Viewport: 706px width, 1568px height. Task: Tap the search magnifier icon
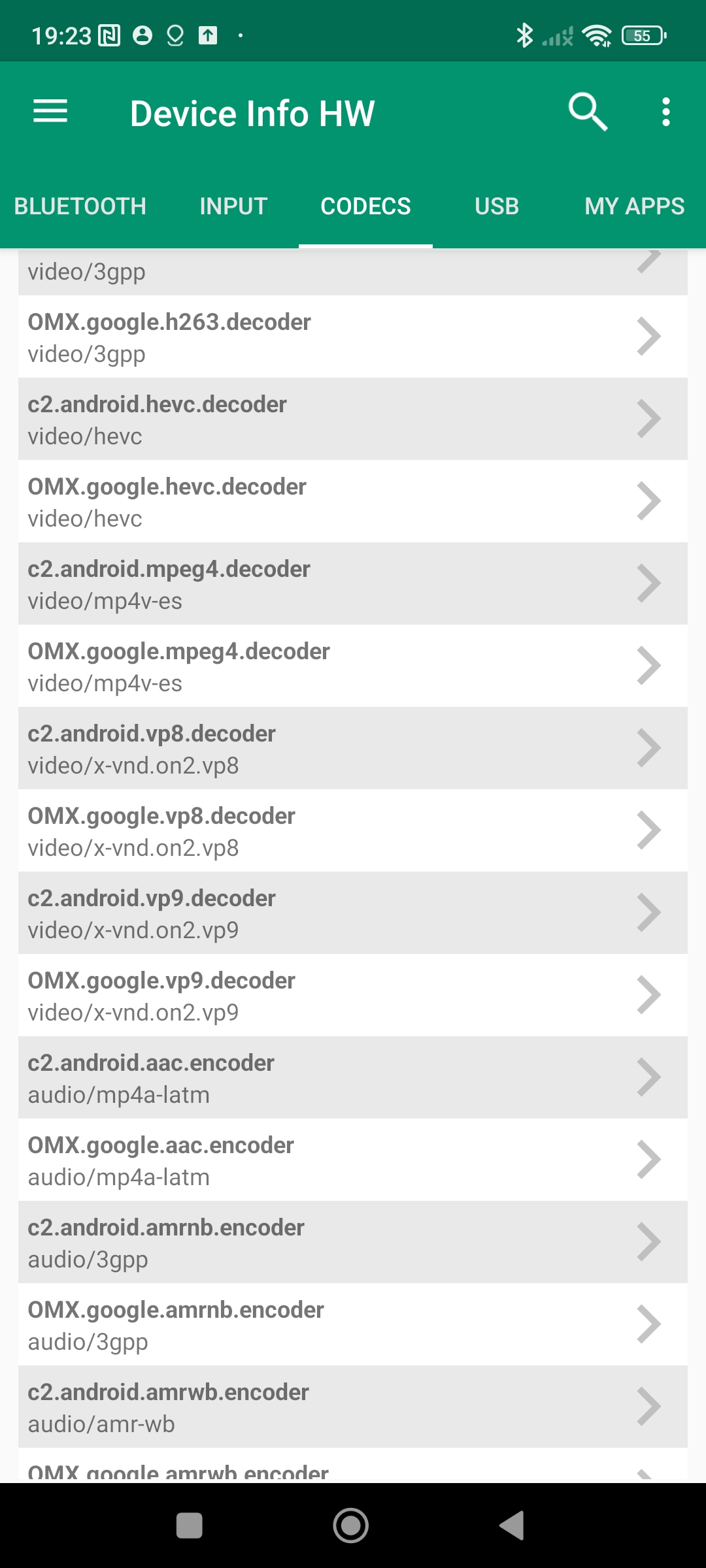tap(588, 112)
